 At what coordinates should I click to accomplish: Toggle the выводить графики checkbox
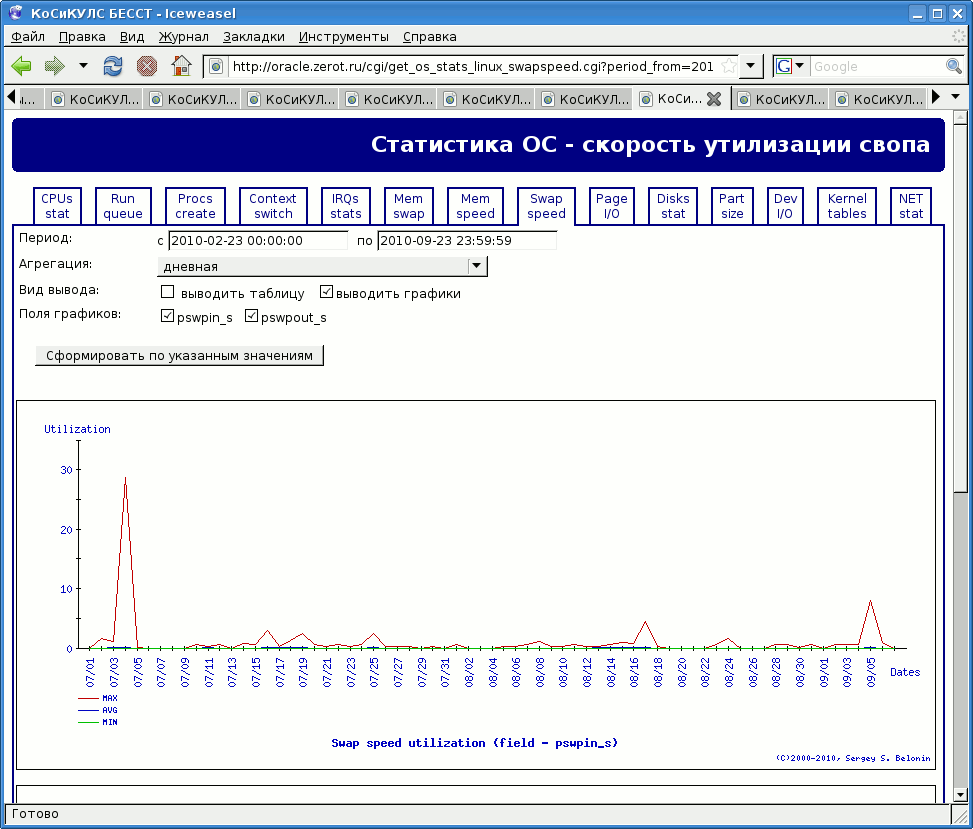(326, 292)
